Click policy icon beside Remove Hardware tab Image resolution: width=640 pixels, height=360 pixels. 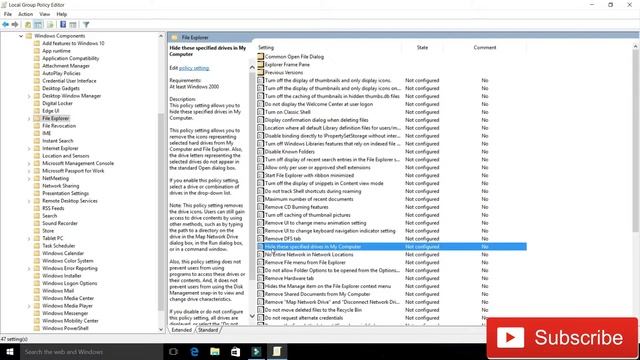(260, 278)
